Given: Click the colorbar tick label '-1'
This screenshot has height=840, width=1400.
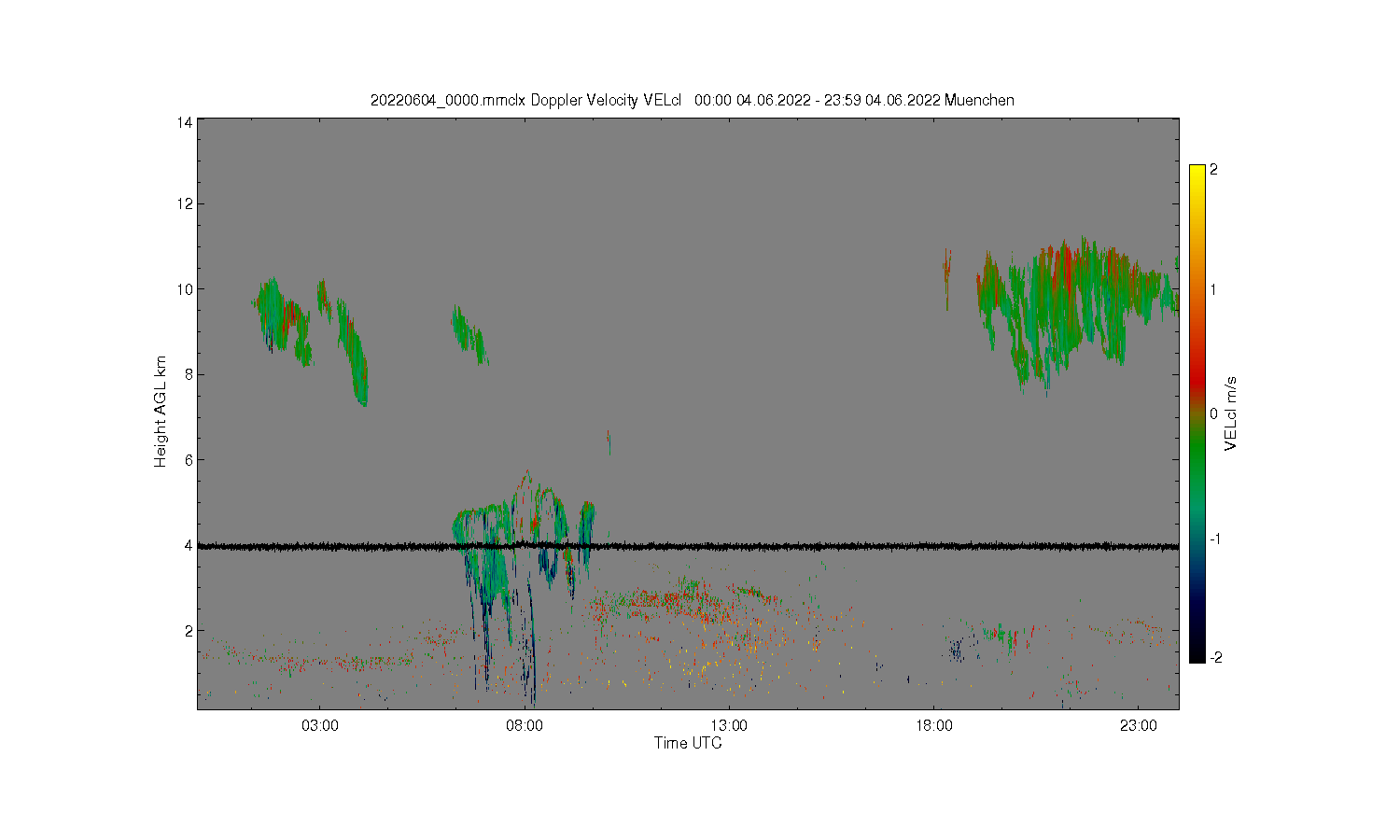Looking at the screenshot, I should tap(1213, 539).
